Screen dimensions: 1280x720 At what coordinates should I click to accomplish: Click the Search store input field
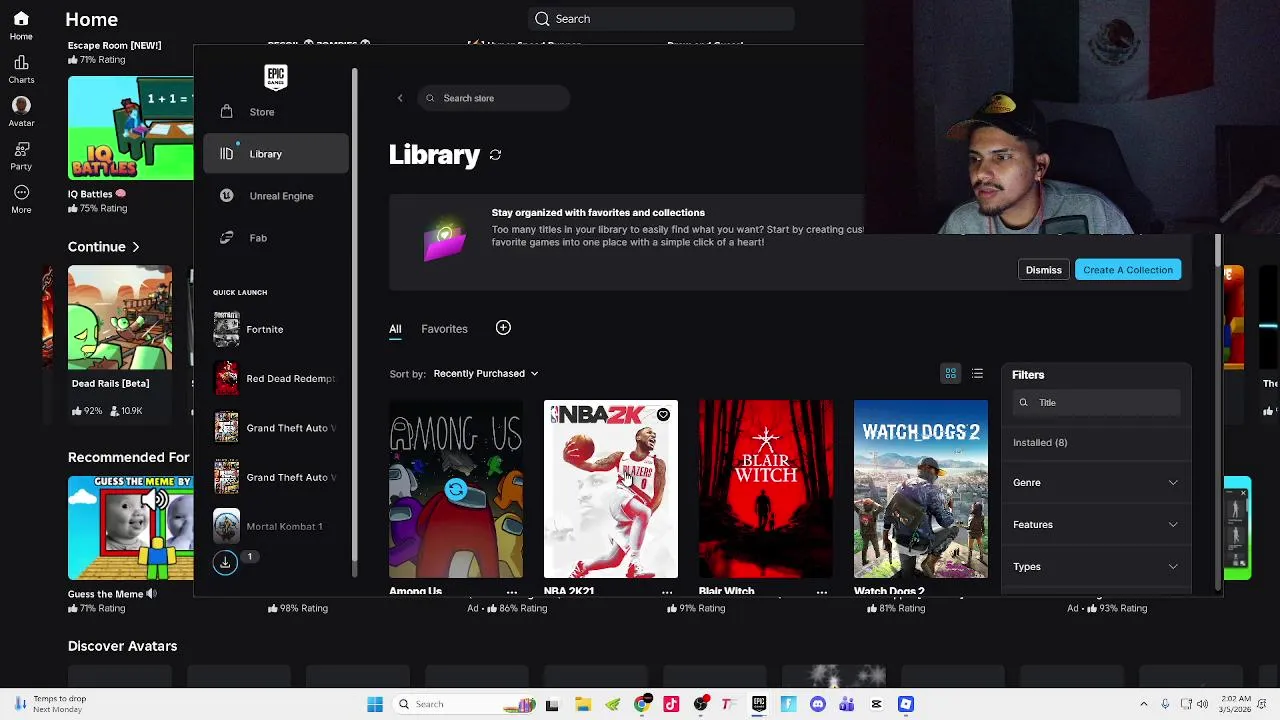click(x=494, y=98)
